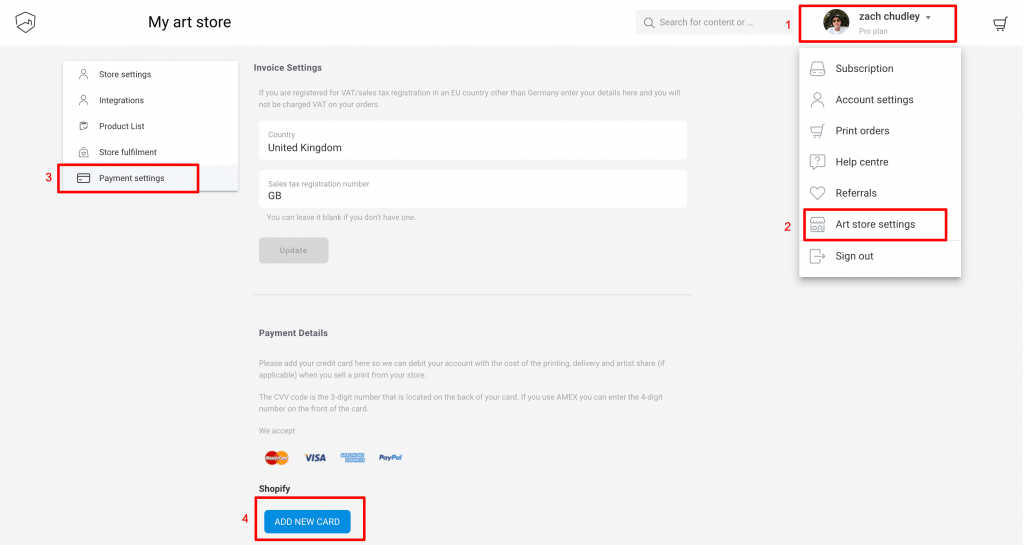Focus the Sales tax registration number field
1024x545 pixels.
click(x=473, y=189)
